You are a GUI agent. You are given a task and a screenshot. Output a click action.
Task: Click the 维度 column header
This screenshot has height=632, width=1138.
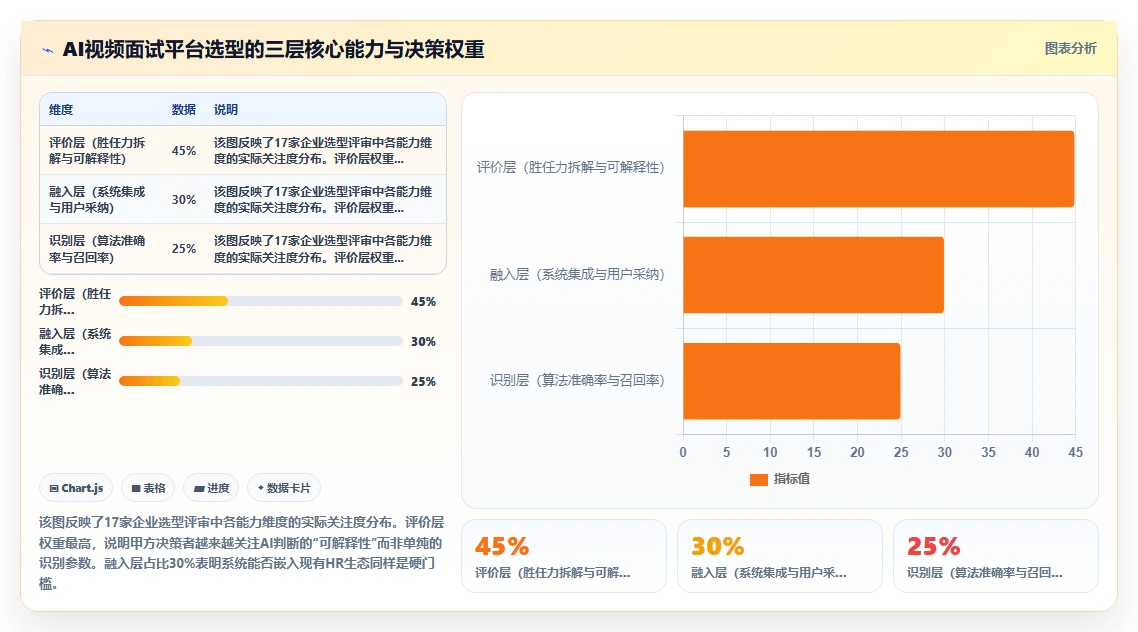(61, 110)
